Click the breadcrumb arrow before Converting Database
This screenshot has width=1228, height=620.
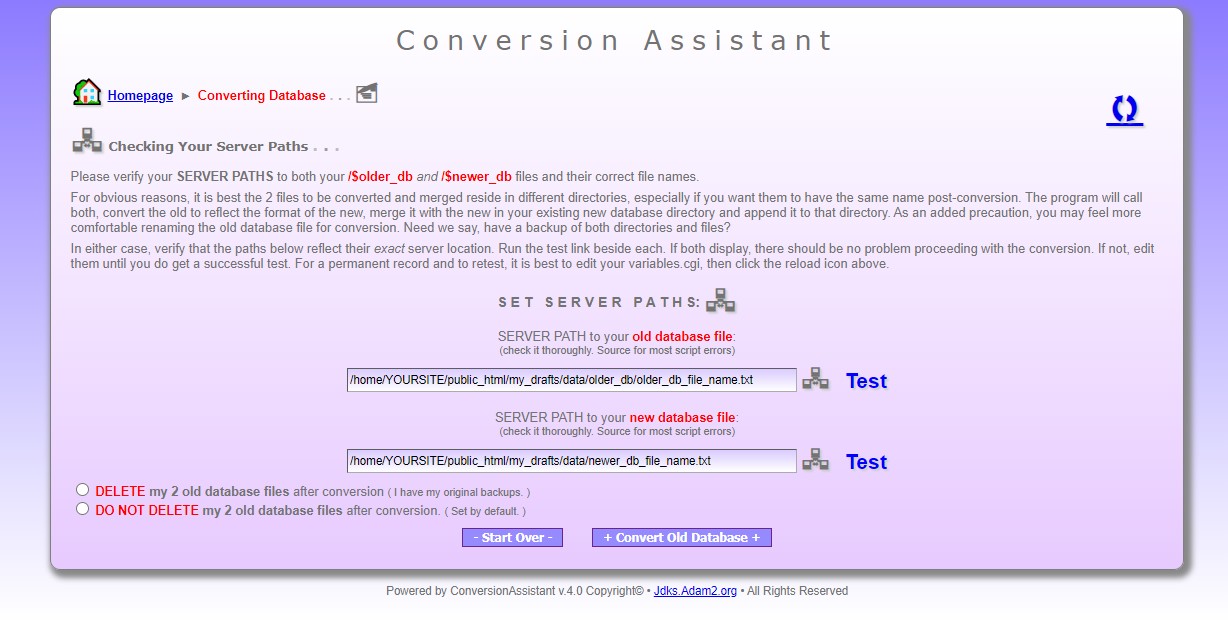(x=183, y=95)
